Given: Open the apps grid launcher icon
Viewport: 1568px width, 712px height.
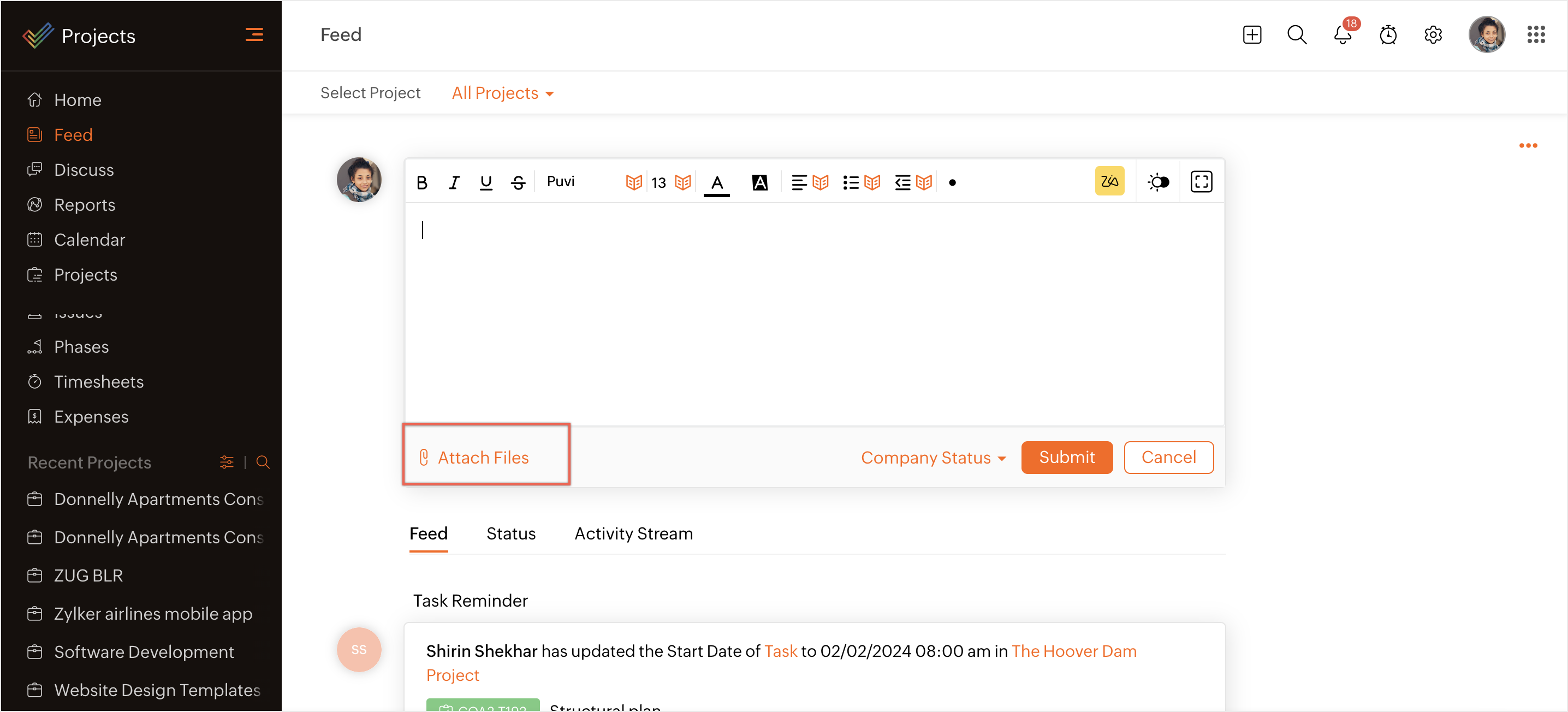Looking at the screenshot, I should coord(1536,35).
